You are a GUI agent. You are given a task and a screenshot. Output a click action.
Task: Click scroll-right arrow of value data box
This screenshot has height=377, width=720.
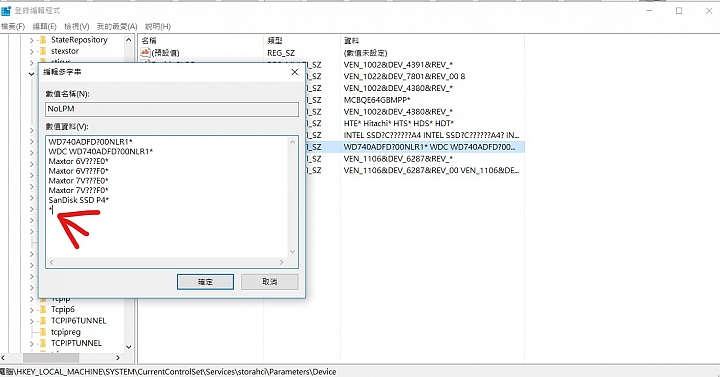pyautogui.click(x=282, y=262)
